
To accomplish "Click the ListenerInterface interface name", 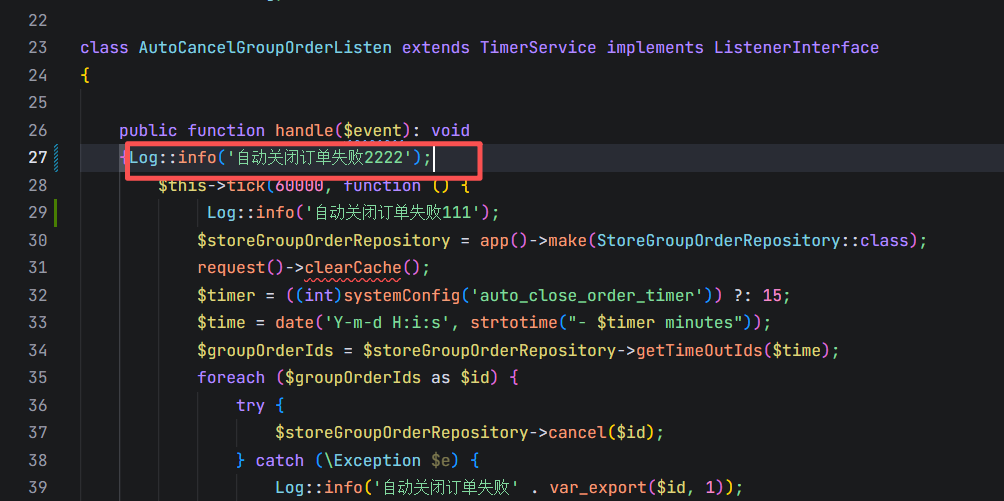I will [x=796, y=47].
